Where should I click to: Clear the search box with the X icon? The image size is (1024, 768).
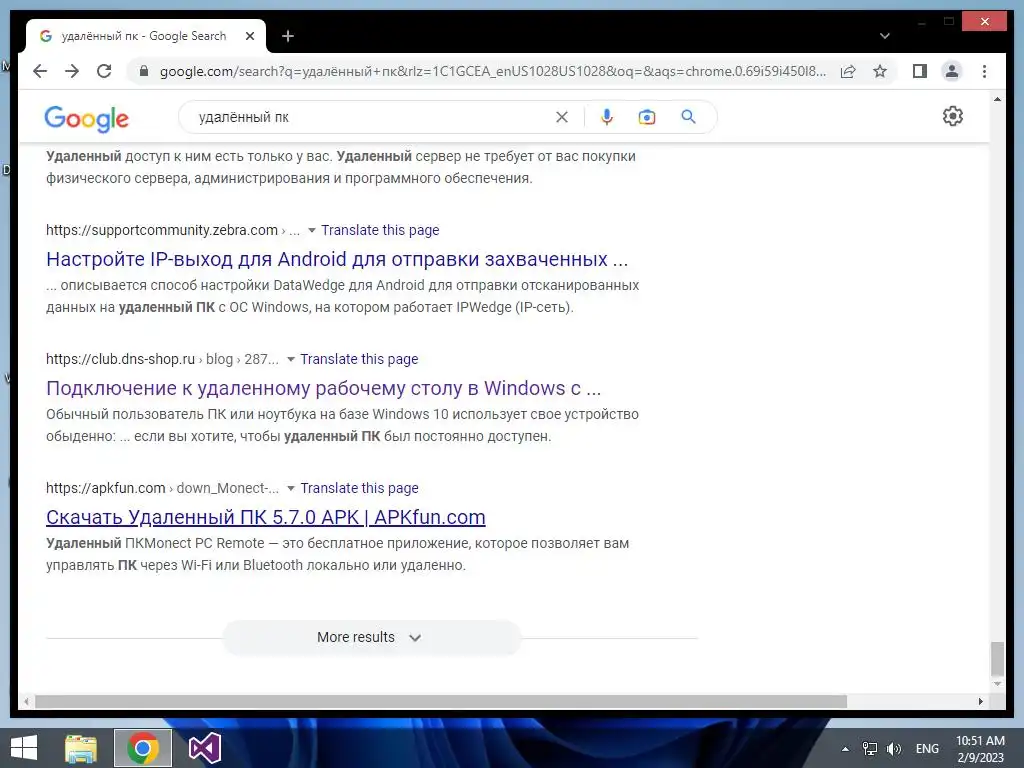pos(562,117)
